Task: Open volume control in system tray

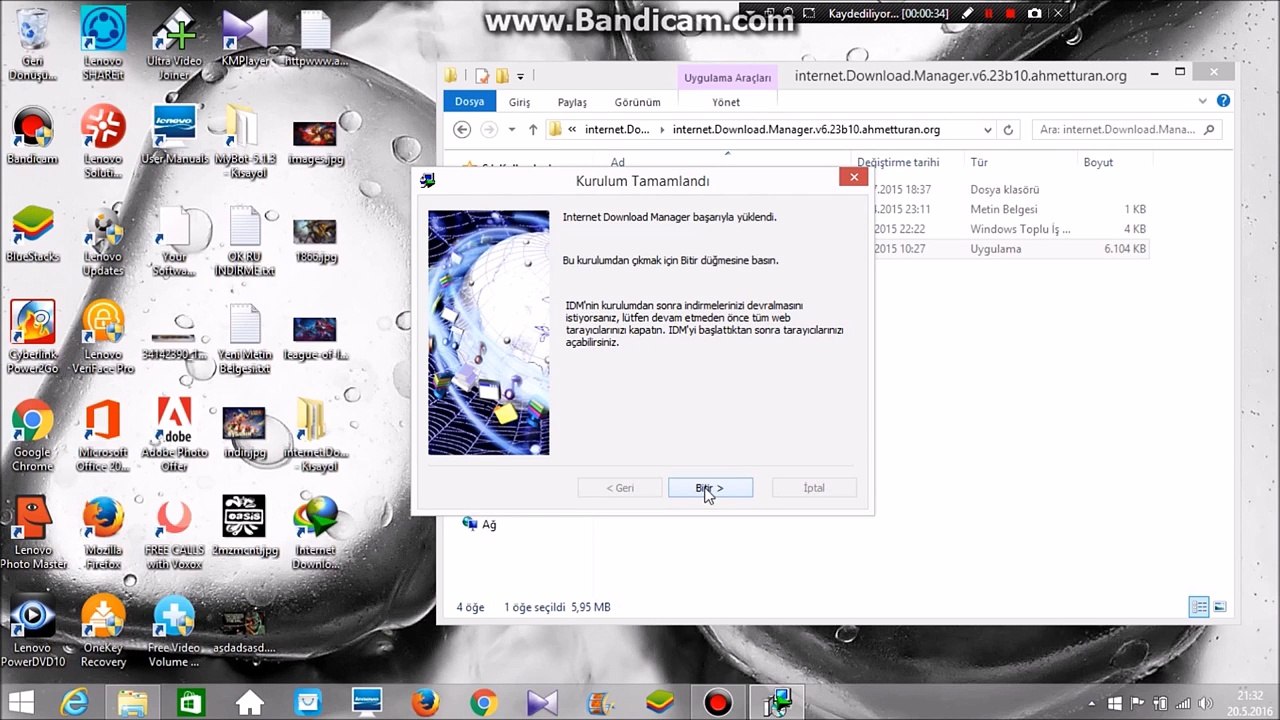Action: pyautogui.click(x=1205, y=704)
